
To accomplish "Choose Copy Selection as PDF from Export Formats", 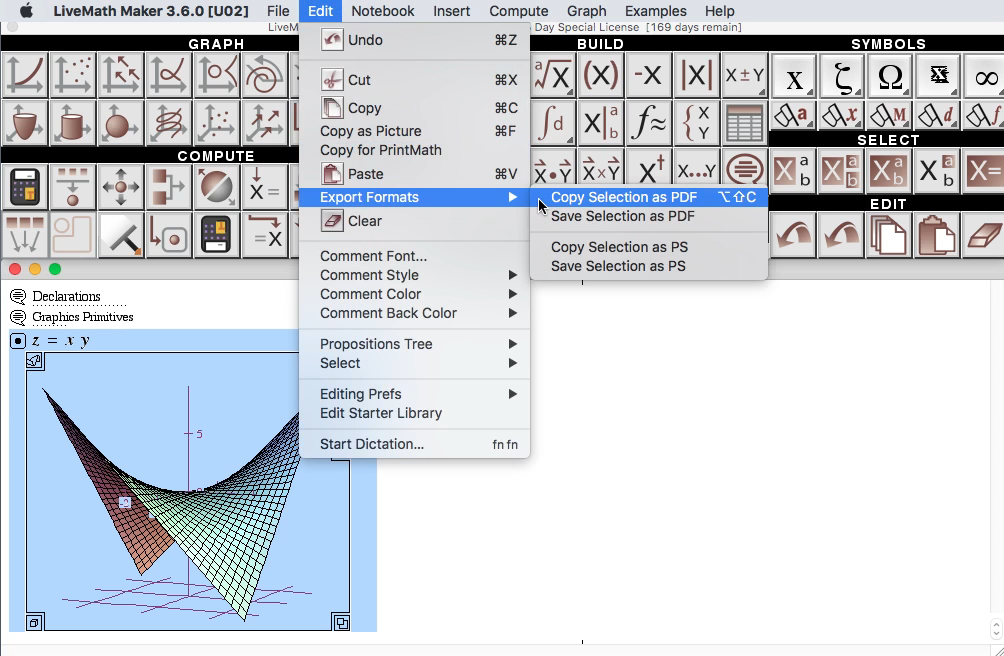I will [x=624, y=197].
